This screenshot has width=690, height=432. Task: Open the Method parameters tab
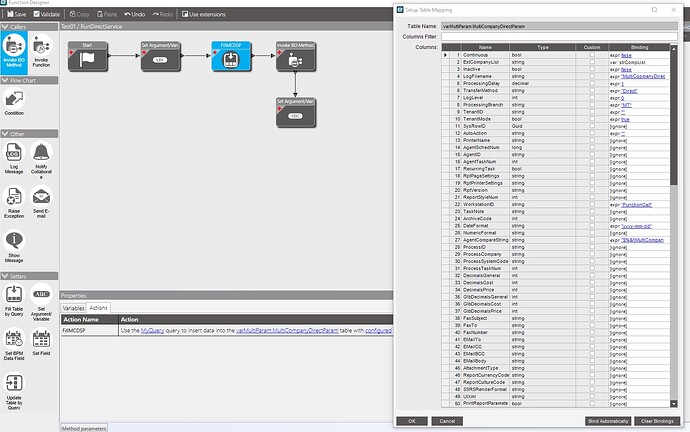point(84,428)
